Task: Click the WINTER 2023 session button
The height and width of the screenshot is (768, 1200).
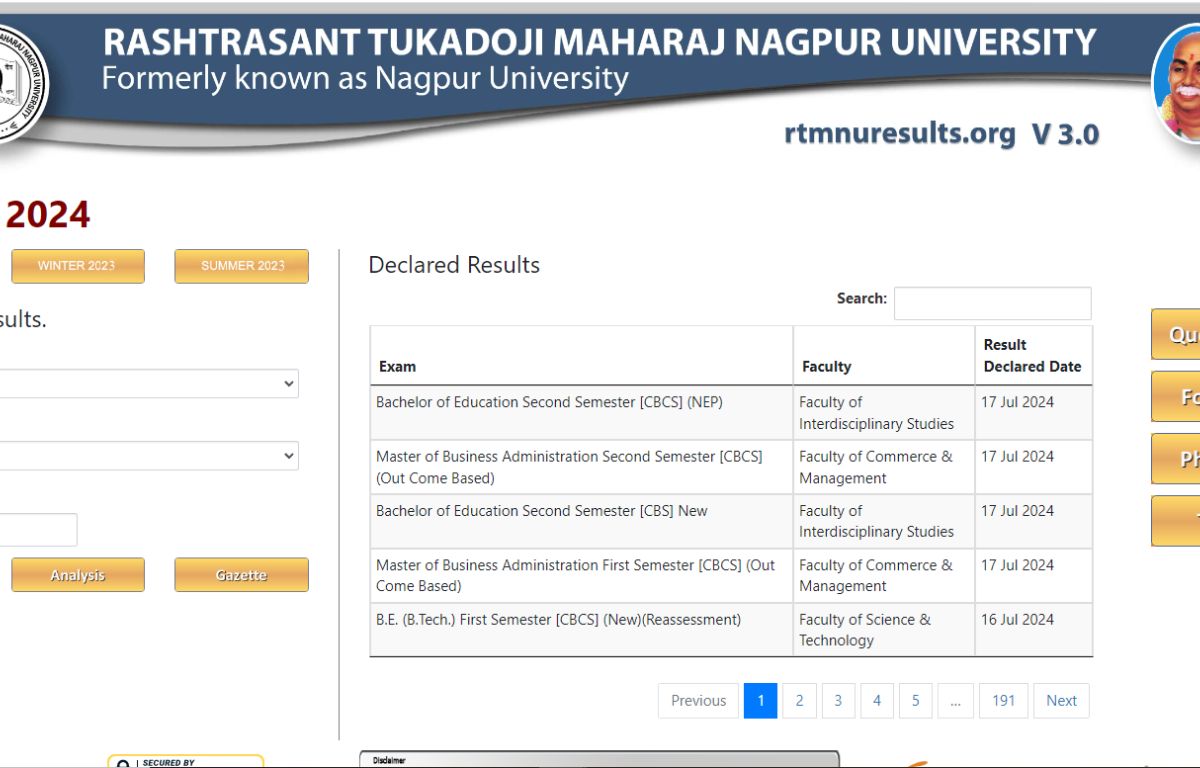Action: (78, 266)
